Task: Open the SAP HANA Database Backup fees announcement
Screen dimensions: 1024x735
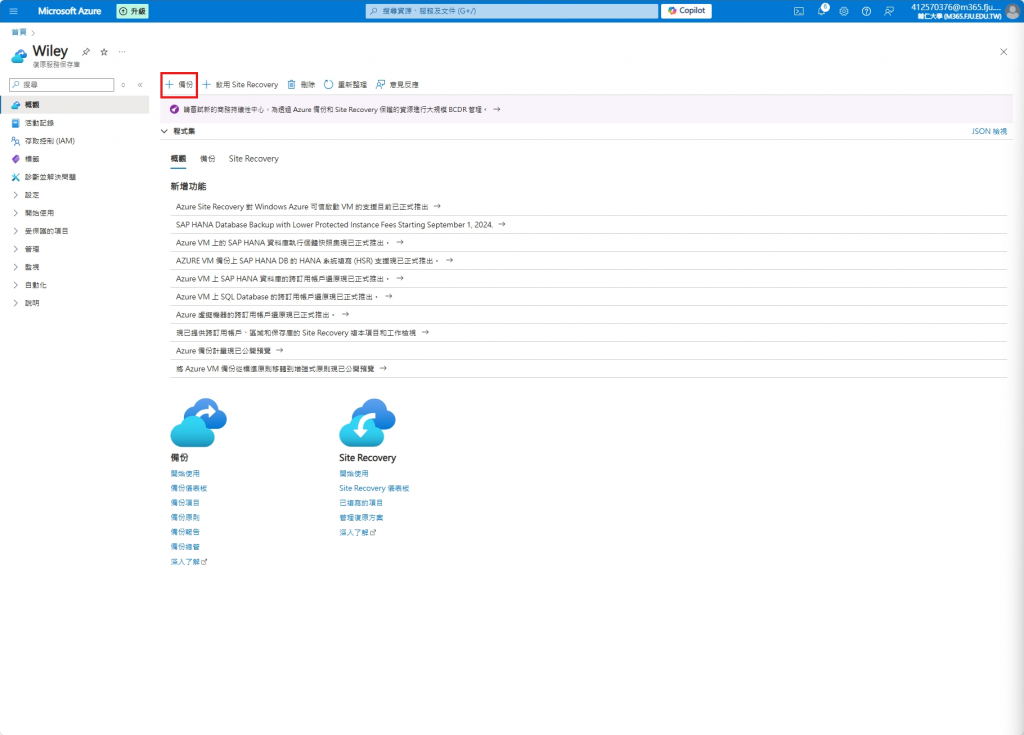Action: pyautogui.click(x=340, y=225)
